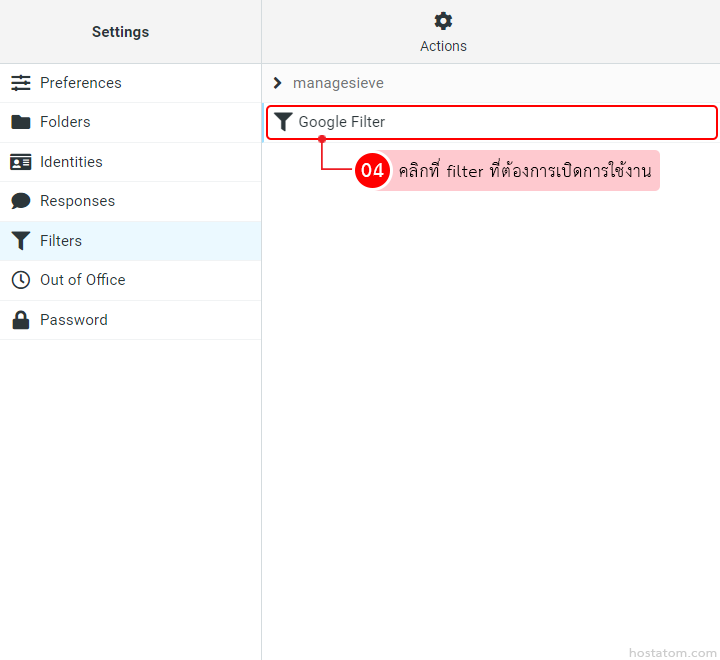Go to the Folders settings section
Viewport: 720px width, 660px height.
pyautogui.click(x=65, y=122)
